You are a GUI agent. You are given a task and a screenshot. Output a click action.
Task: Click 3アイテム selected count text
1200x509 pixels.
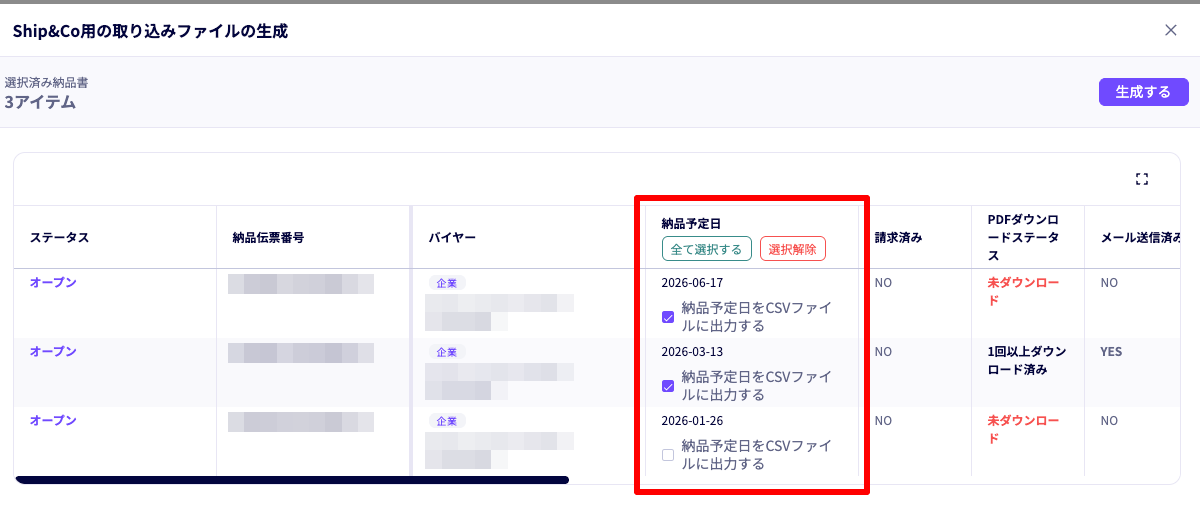(x=40, y=102)
